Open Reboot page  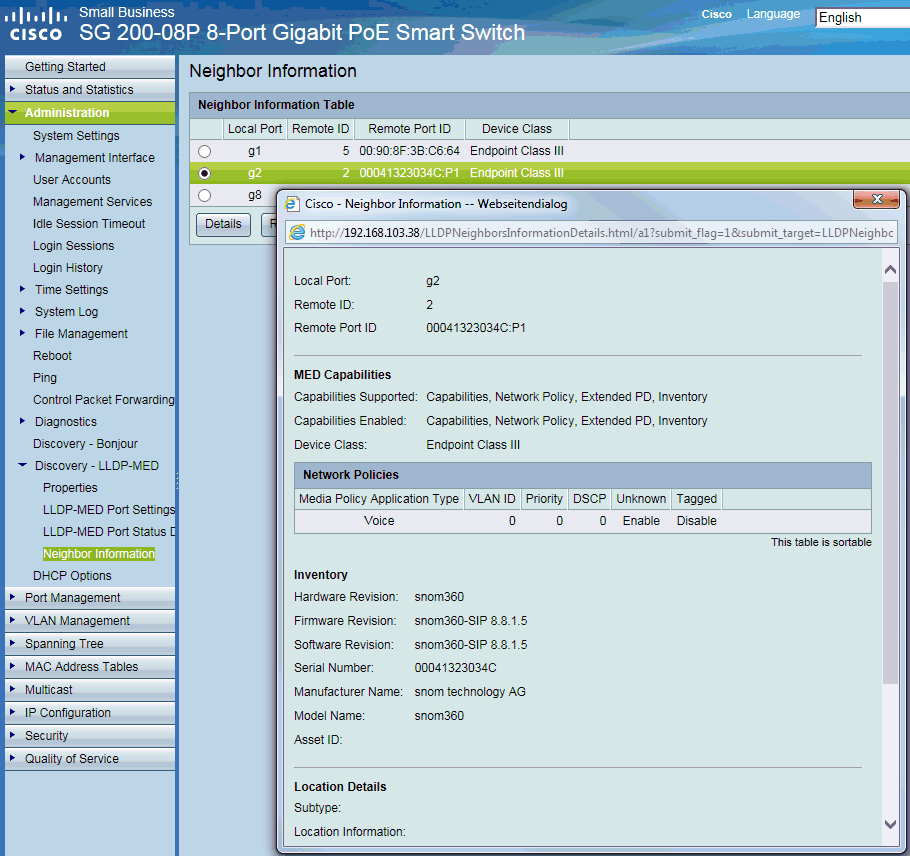pos(52,356)
